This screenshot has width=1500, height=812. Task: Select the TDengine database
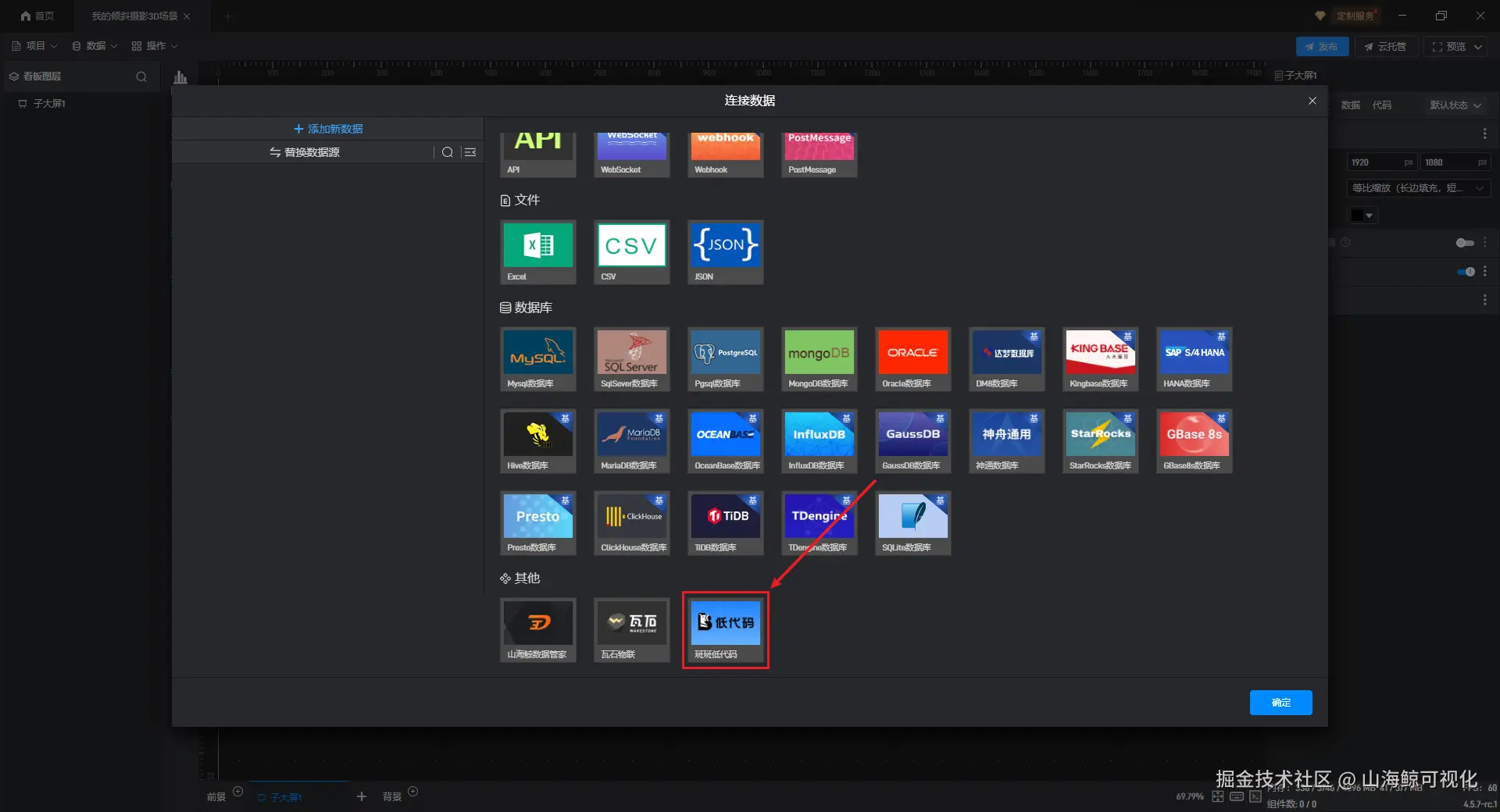[819, 523]
